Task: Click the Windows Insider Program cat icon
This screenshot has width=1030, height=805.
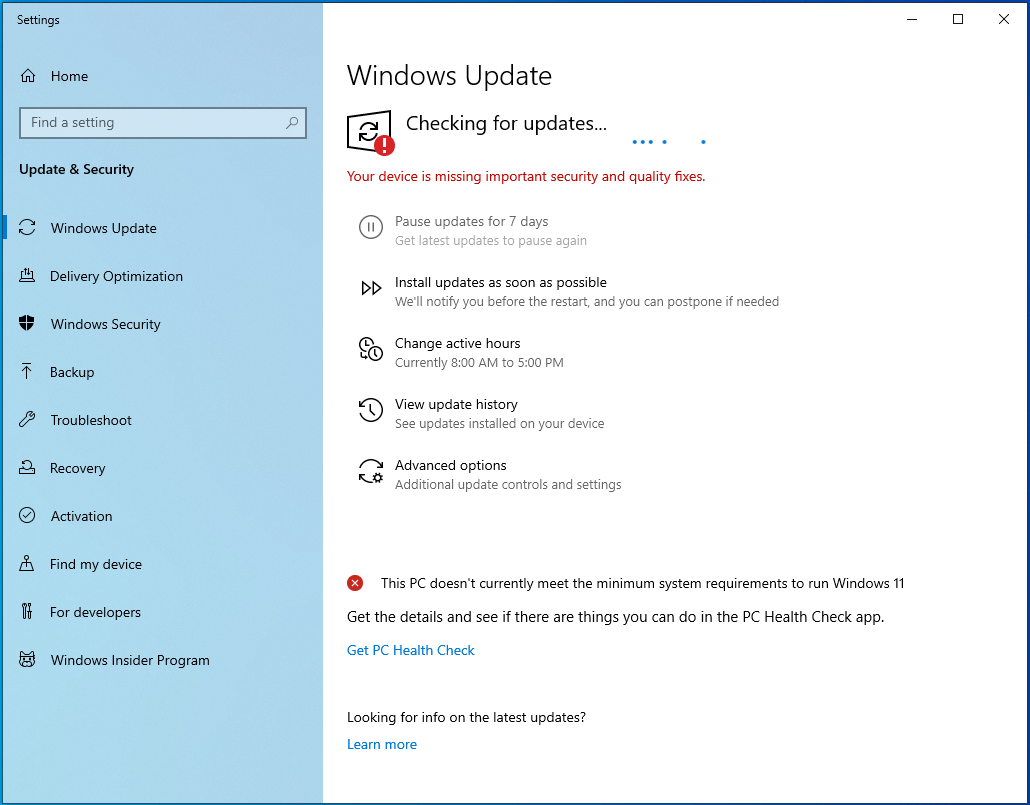Action: click(x=27, y=660)
